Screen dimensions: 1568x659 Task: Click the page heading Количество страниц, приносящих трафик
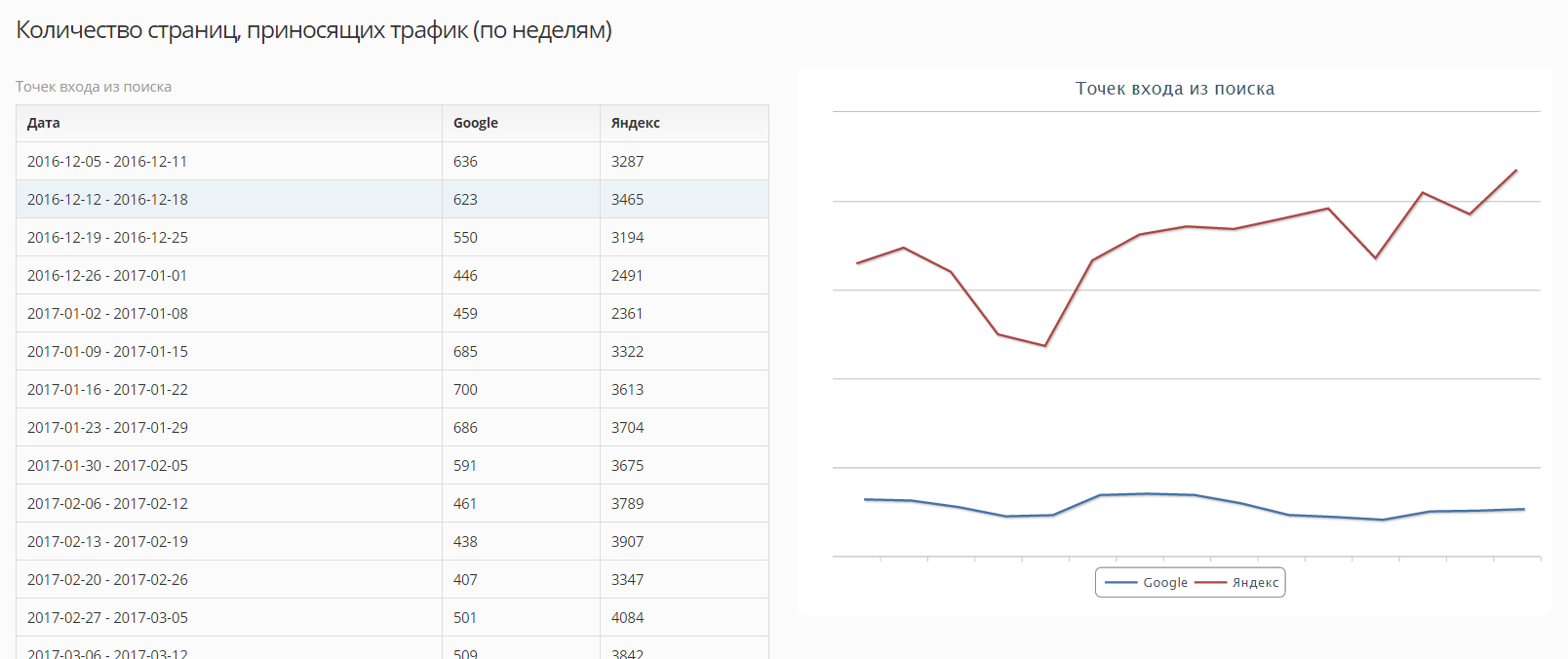click(x=314, y=30)
